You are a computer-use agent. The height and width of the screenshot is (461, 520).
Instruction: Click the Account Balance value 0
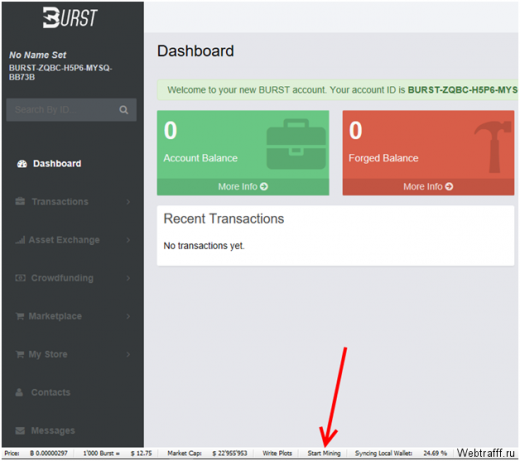170,130
